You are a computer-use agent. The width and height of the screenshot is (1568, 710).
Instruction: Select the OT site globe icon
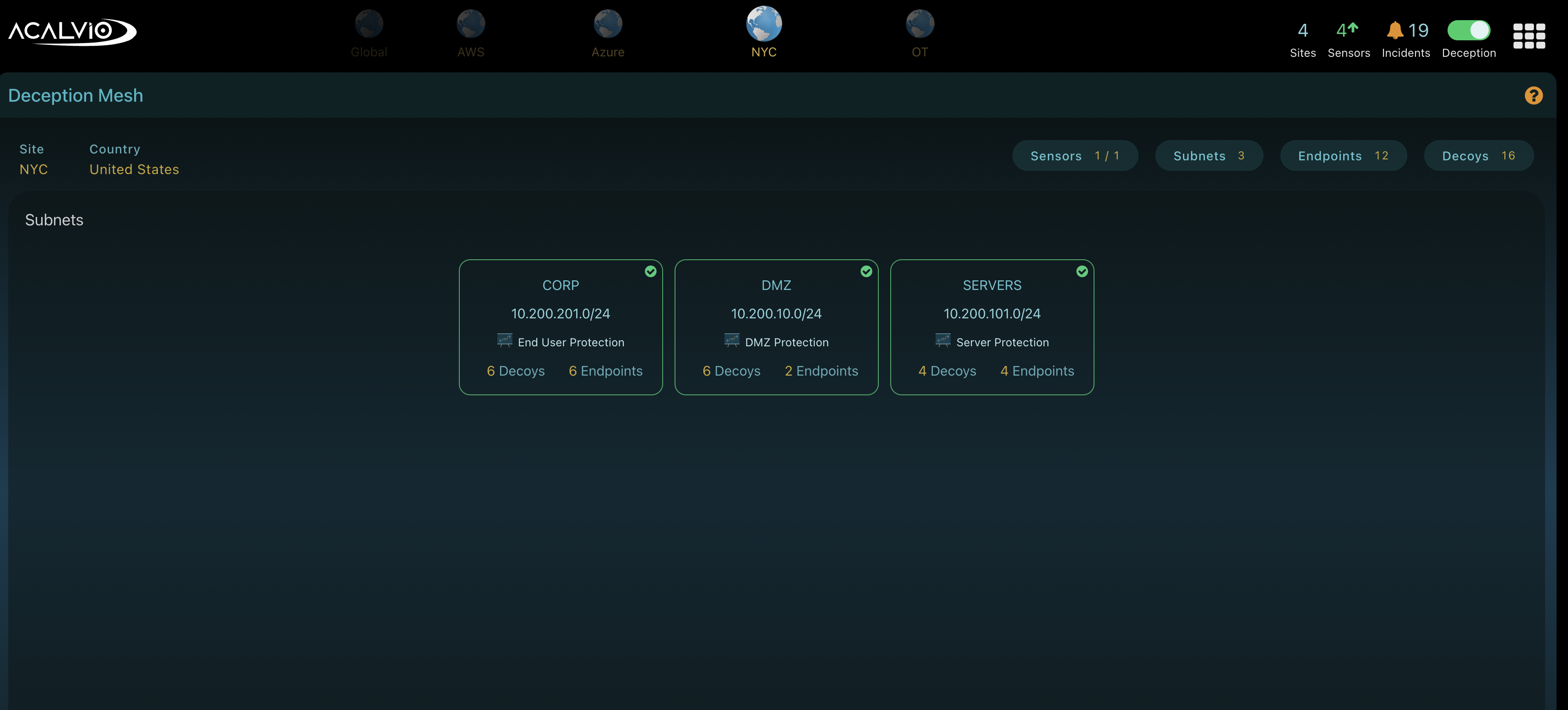coord(920,24)
